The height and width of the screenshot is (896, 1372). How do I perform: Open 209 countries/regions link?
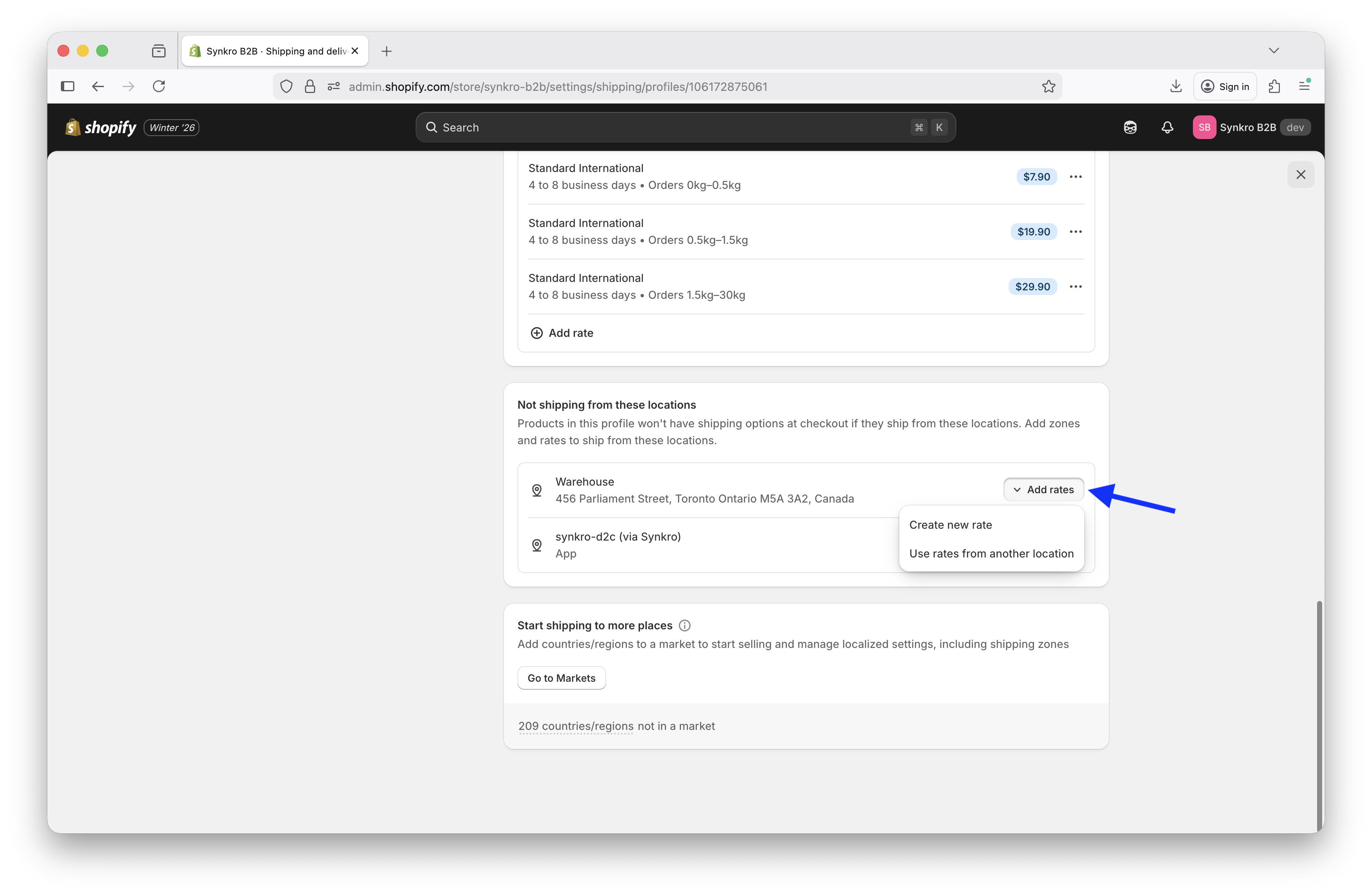point(575,726)
